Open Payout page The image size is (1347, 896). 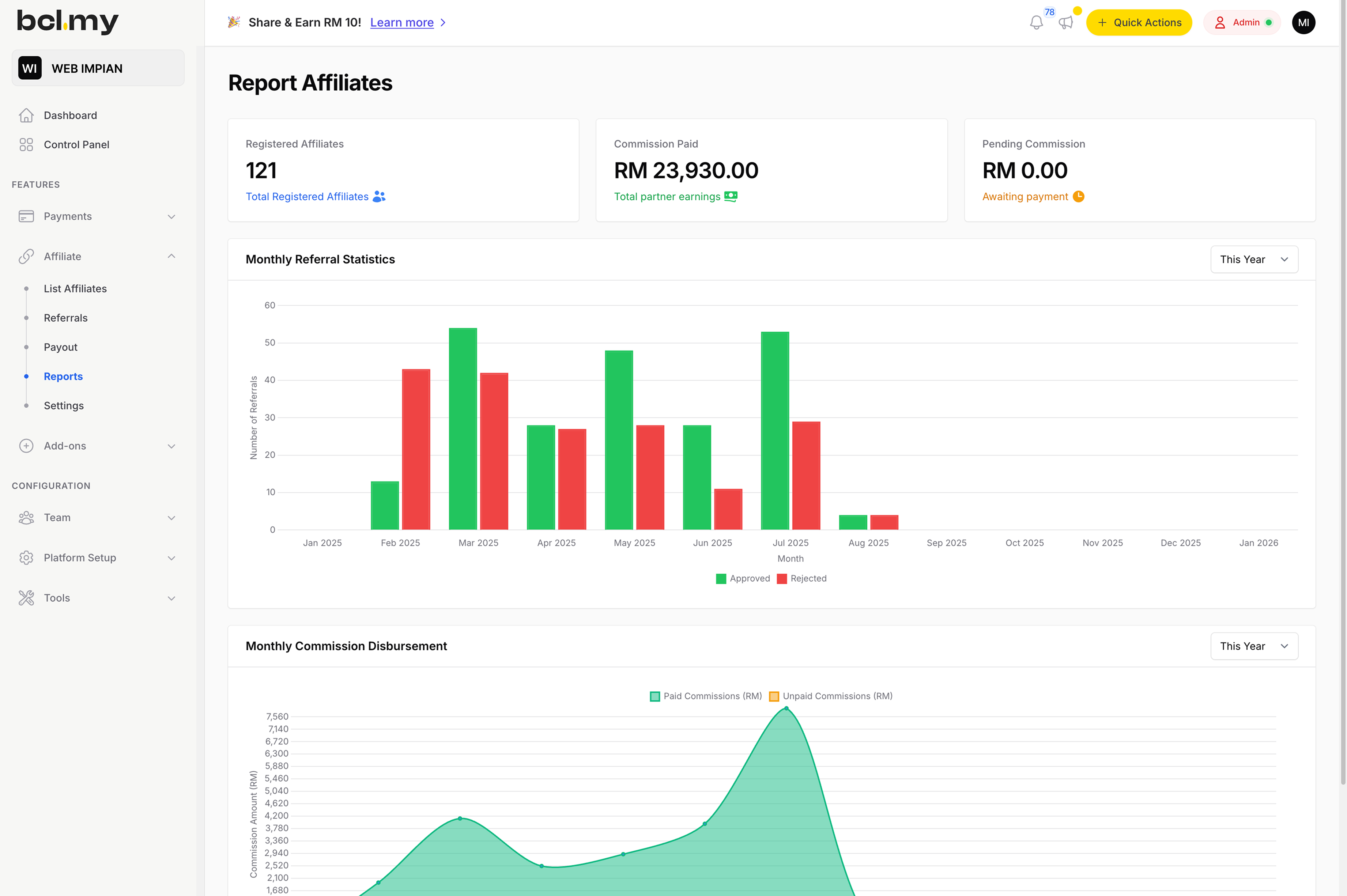point(61,347)
